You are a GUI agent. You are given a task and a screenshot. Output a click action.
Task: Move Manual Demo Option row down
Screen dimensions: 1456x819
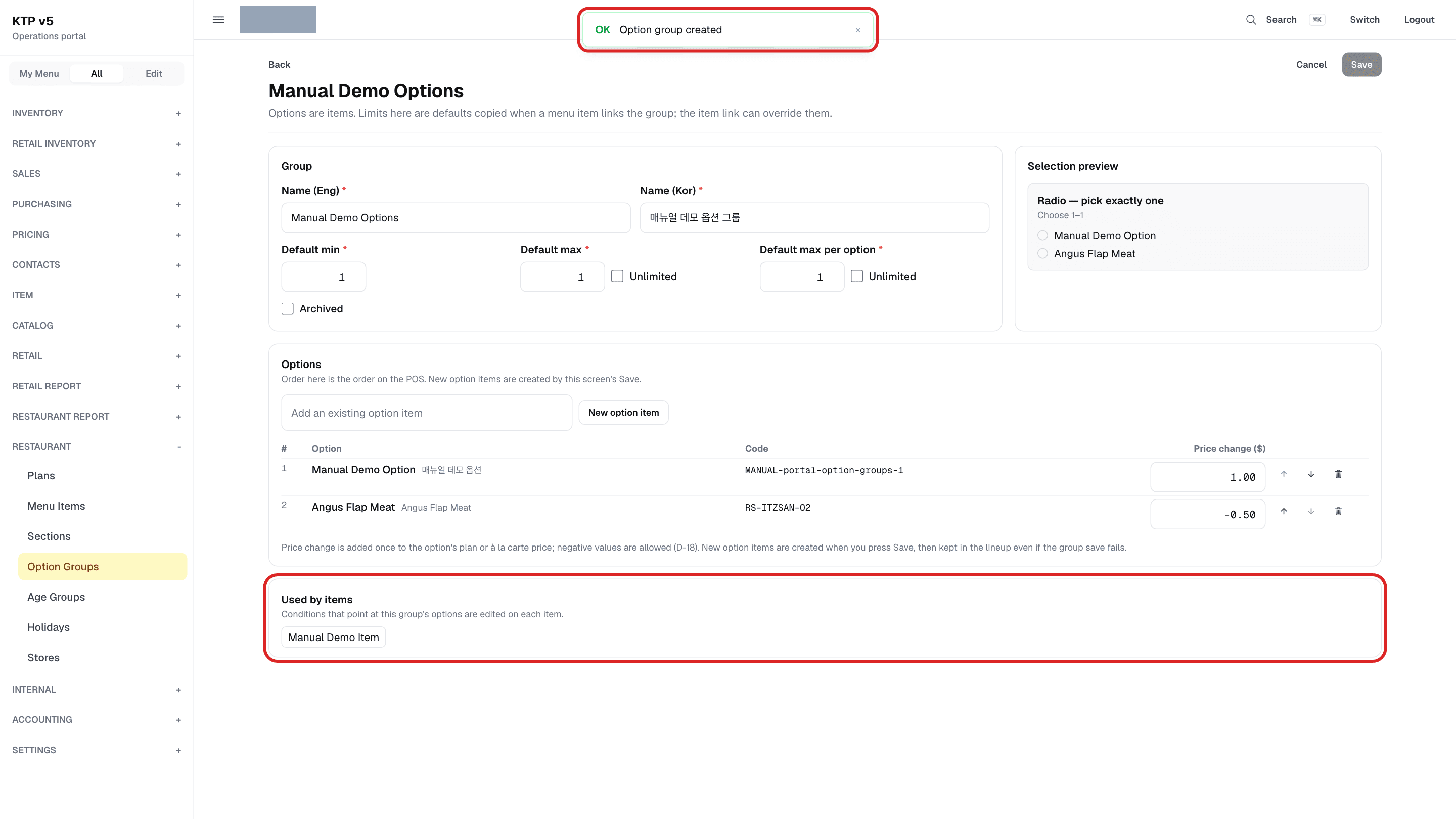tap(1311, 474)
